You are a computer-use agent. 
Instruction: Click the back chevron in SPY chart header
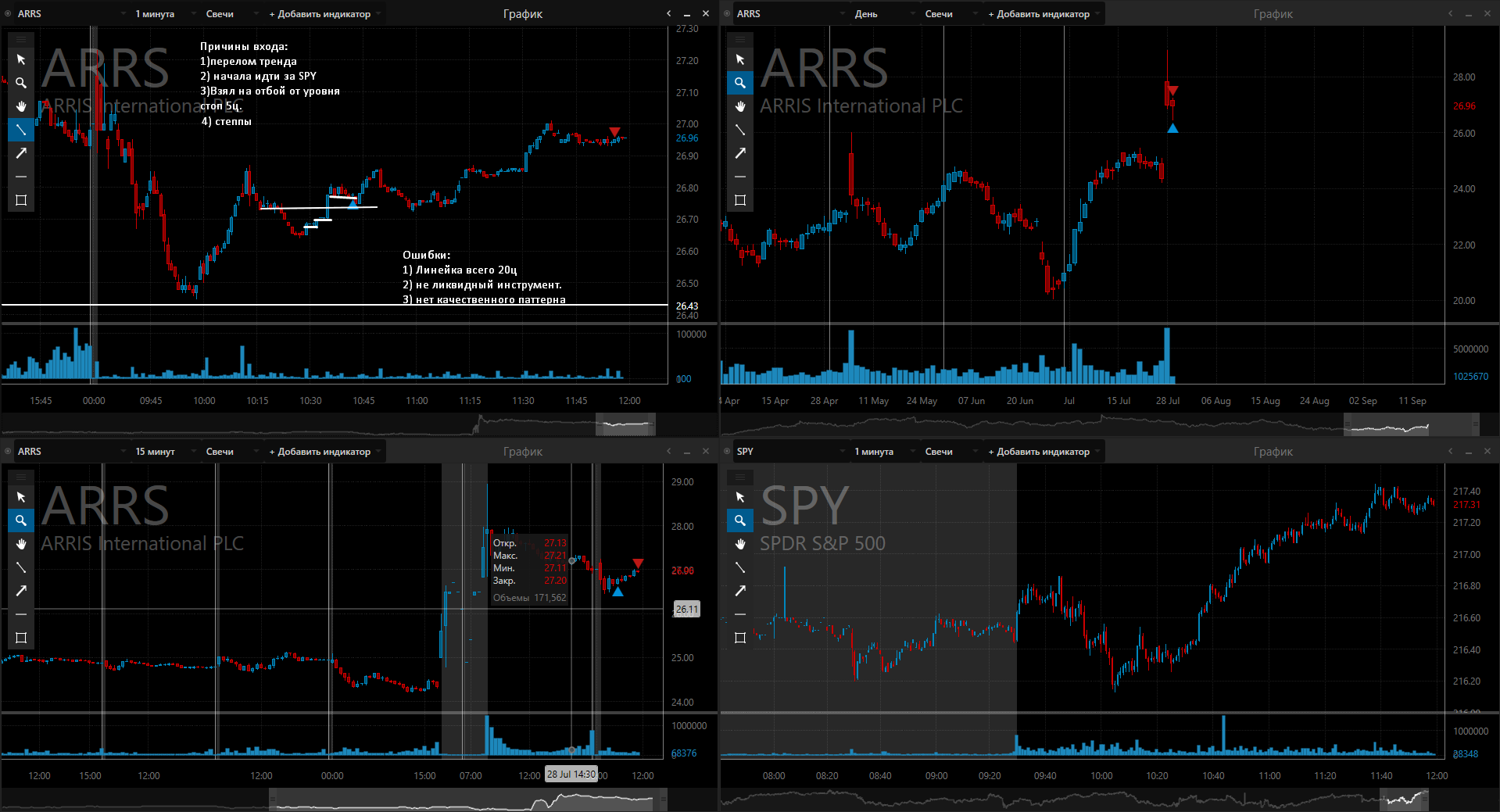coord(1451,452)
